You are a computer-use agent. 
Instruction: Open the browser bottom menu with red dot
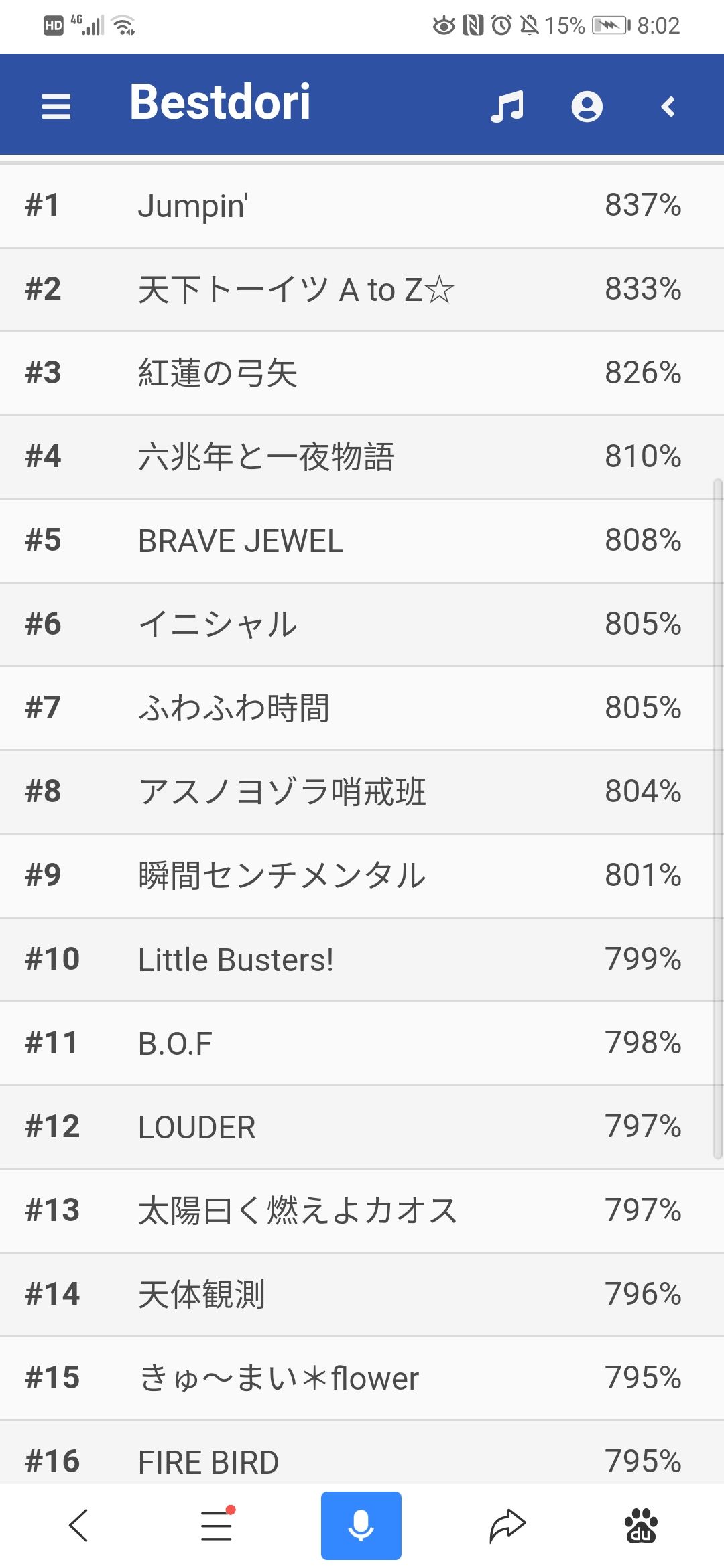coord(217,1526)
